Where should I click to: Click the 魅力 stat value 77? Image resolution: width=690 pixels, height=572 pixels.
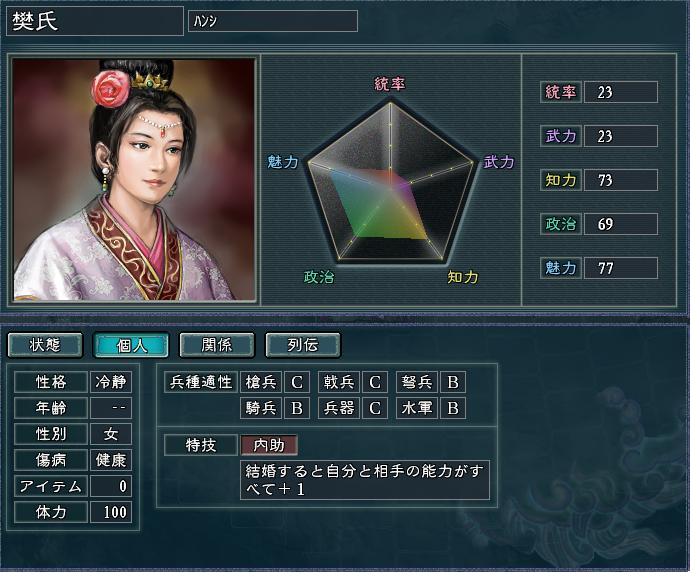[620, 268]
